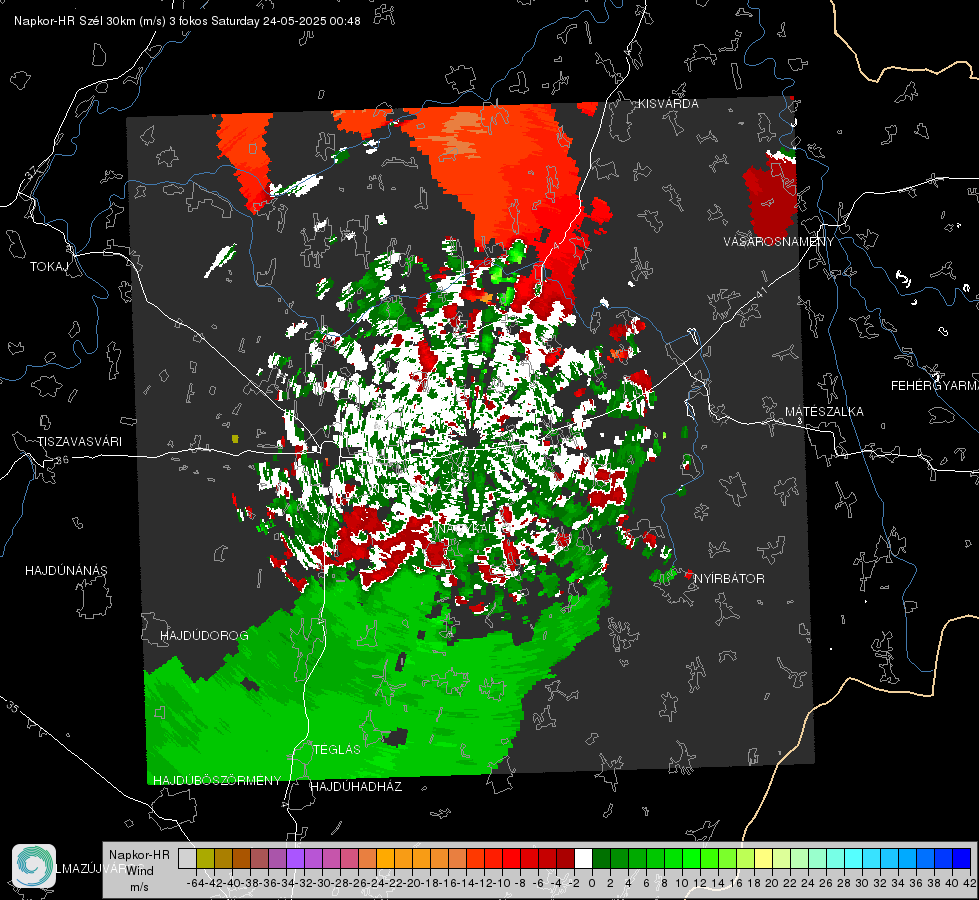The width and height of the screenshot is (979, 900).
Task: Click the HAJDÚNÁNÁS city label
Action: (66, 571)
